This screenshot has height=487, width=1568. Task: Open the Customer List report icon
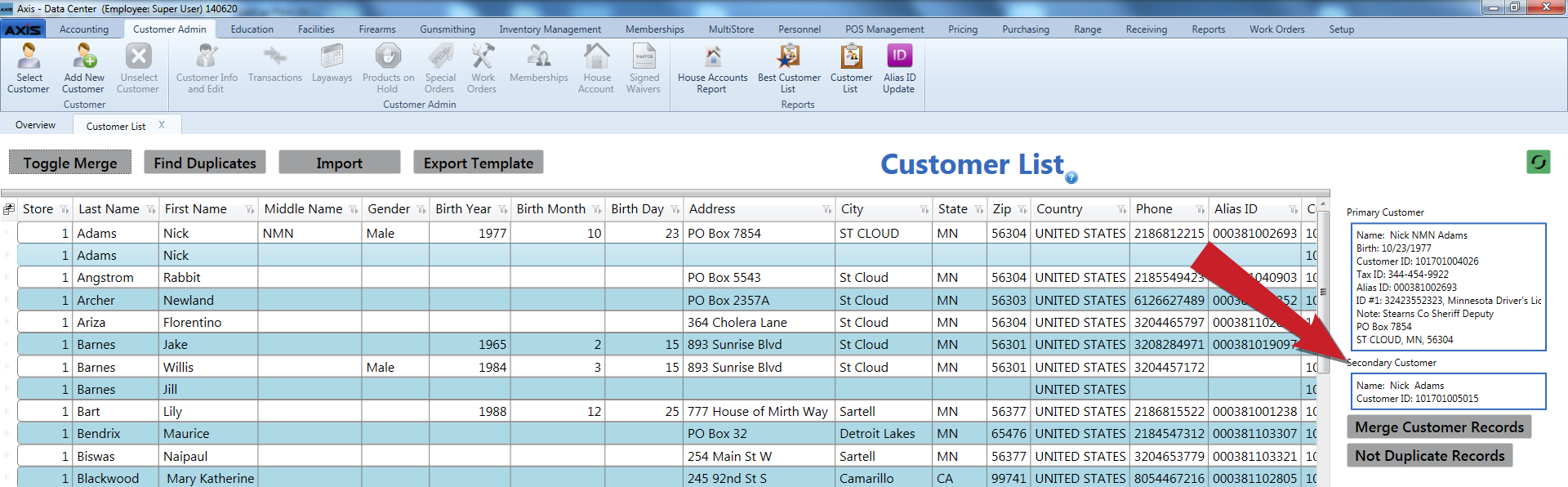coord(851,68)
